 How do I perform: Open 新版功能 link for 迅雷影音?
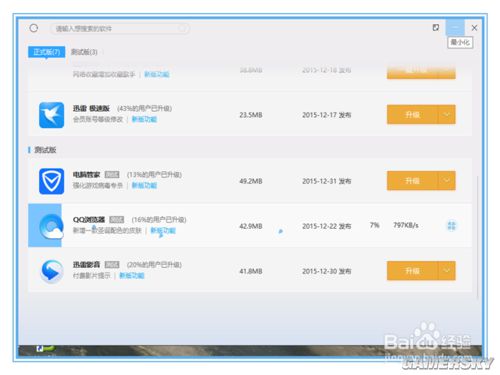(x=132, y=275)
